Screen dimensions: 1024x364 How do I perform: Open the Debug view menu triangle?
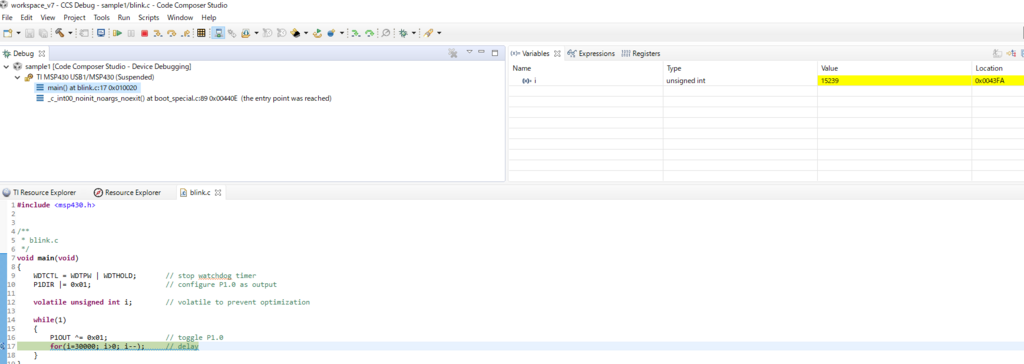(469, 52)
